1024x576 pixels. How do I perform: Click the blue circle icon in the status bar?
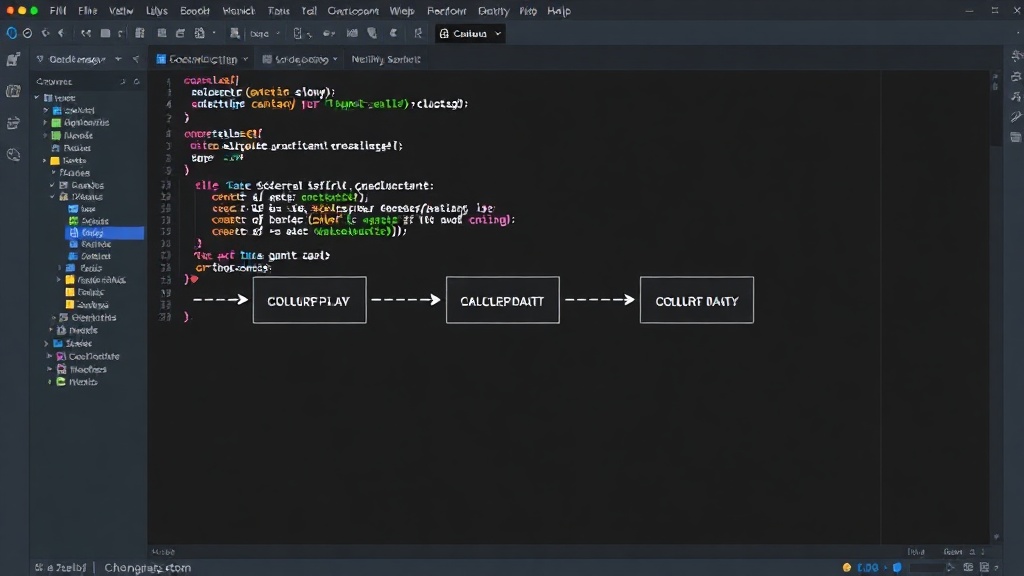pyautogui.click(x=897, y=568)
